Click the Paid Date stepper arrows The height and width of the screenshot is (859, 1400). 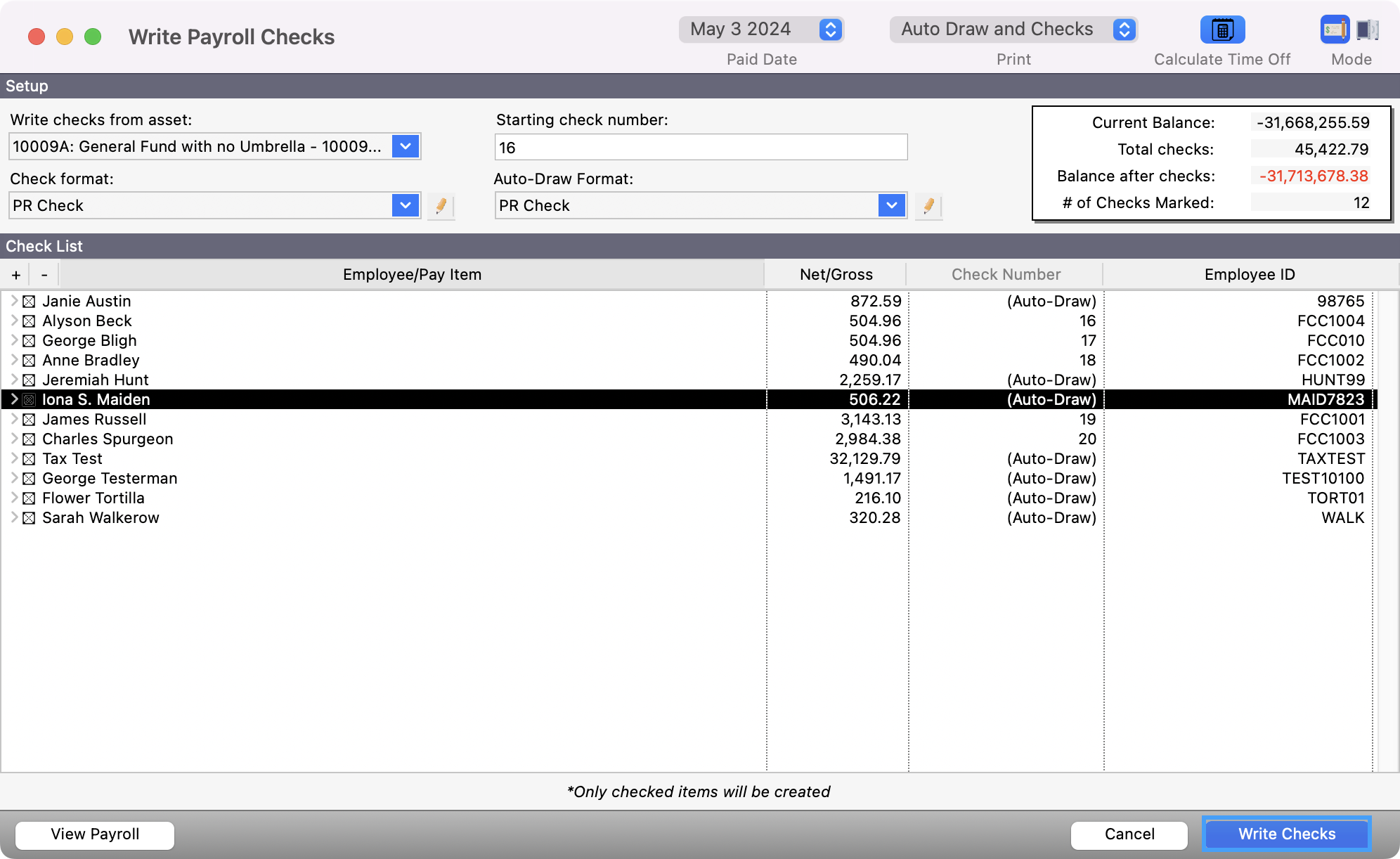830,30
